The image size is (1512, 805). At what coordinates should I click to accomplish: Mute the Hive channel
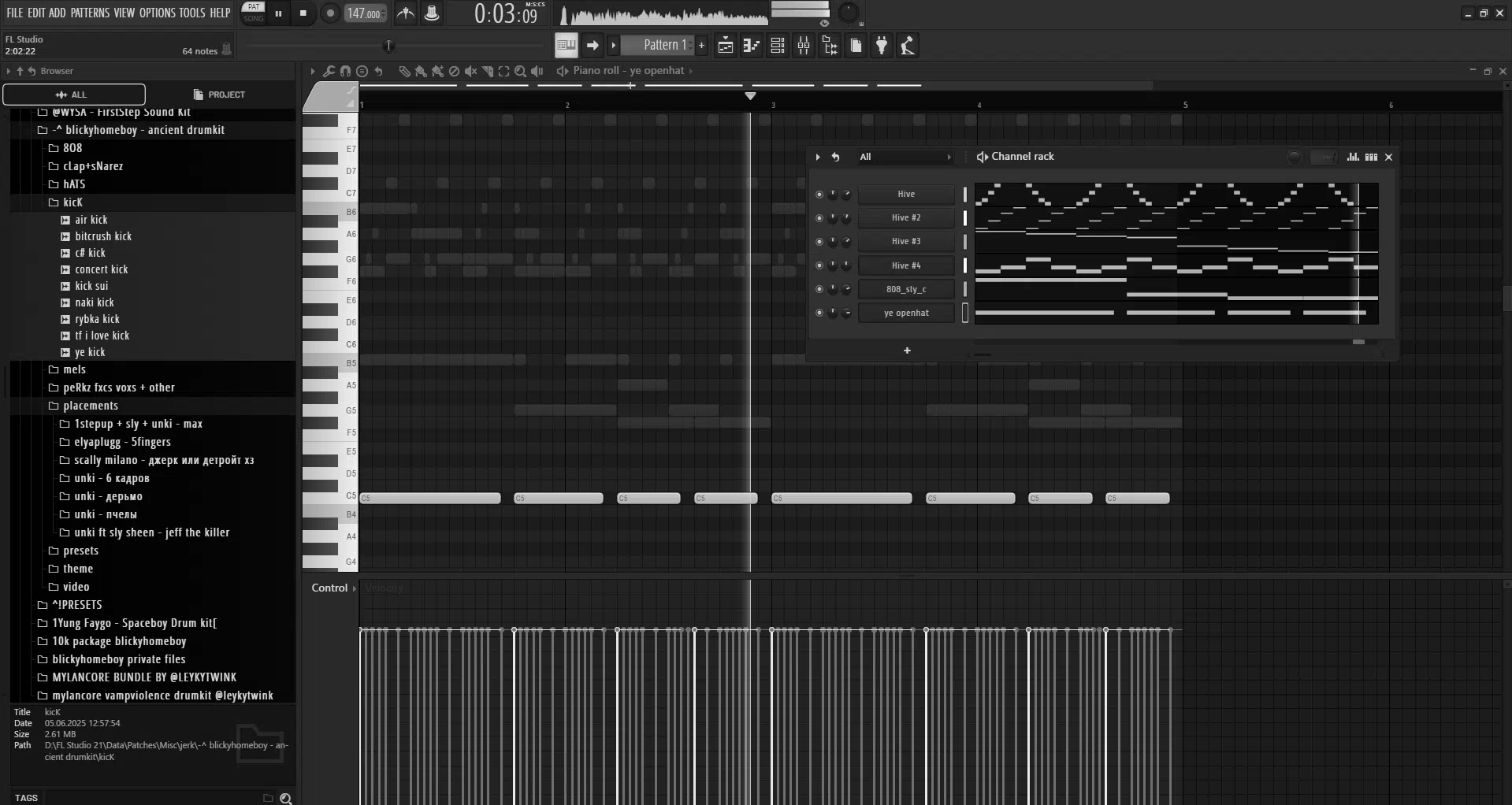point(819,194)
